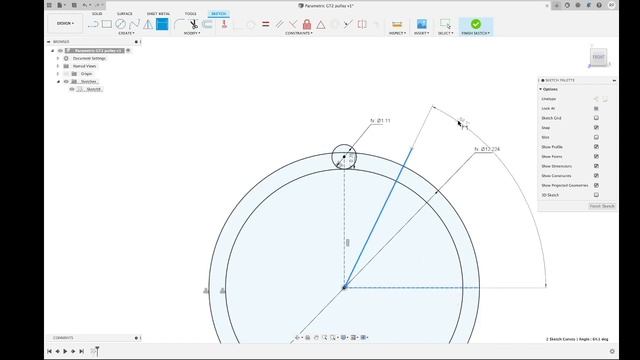Screen dimensions: 640x360
Task: Open the job status clock icon
Action: 578,5
